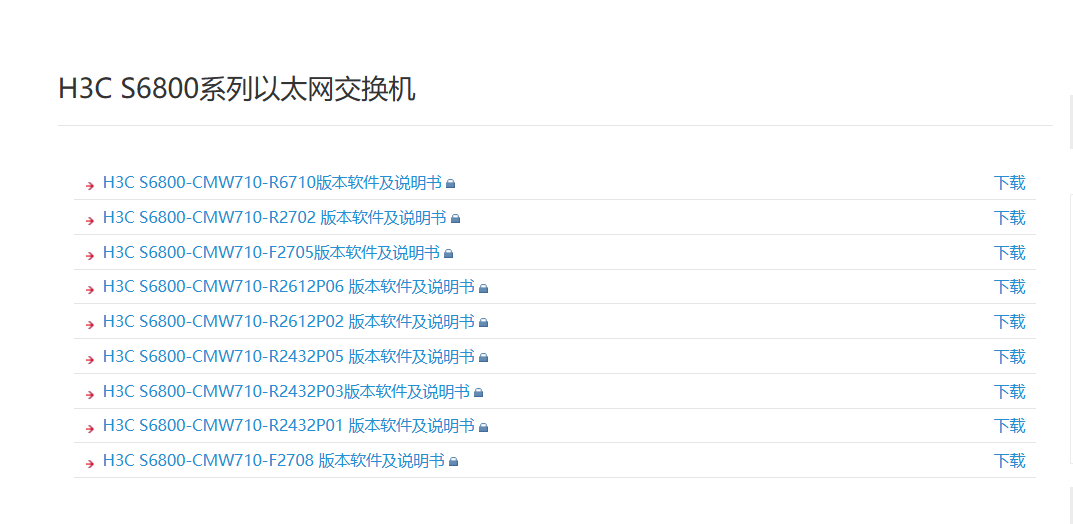The width and height of the screenshot is (1073, 524).
Task: Click the lock icon beside R2432P03 entry
Action: coord(478,393)
